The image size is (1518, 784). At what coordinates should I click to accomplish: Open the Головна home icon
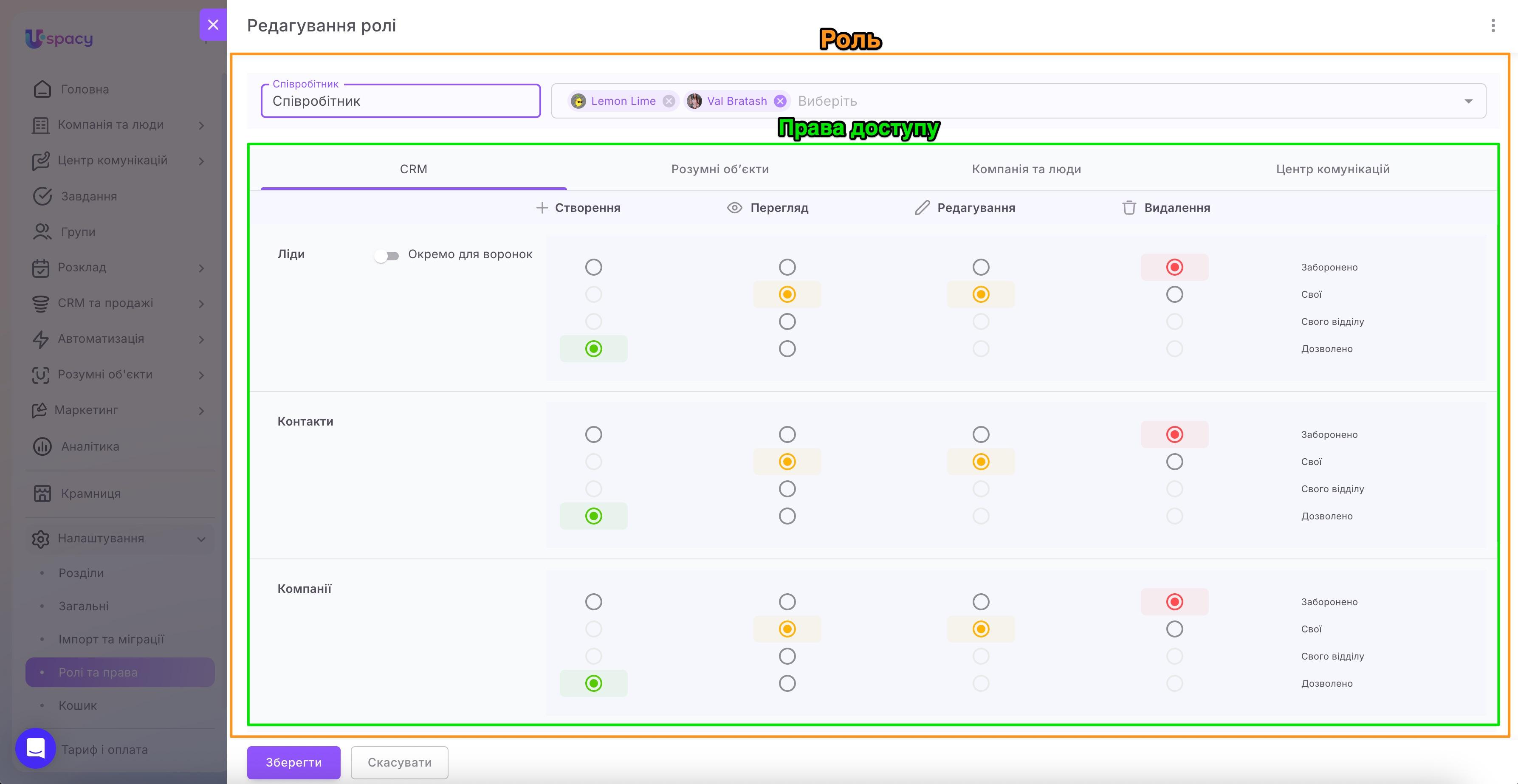(42, 89)
